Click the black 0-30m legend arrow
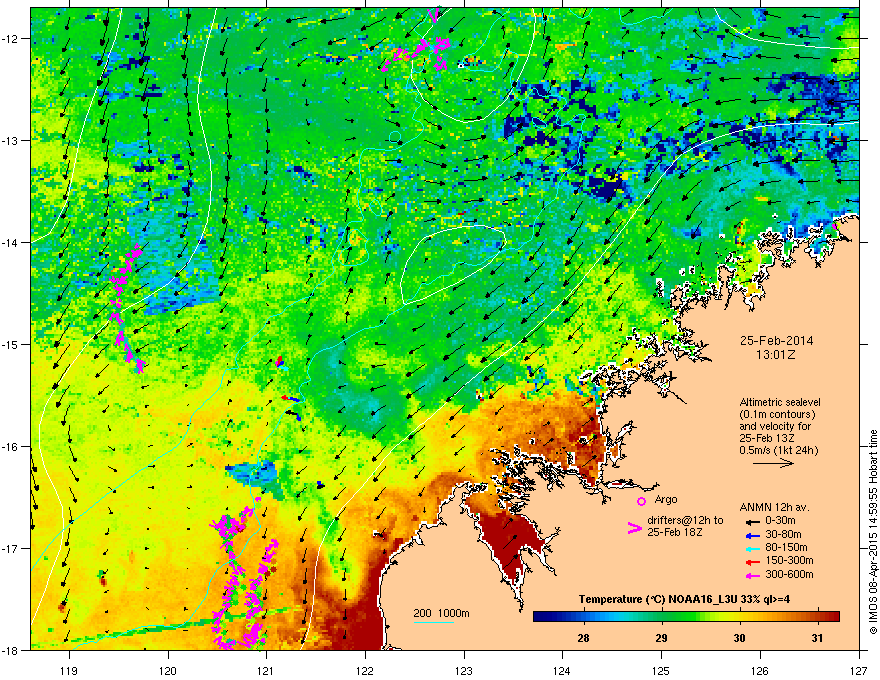The image size is (880, 680). [752, 521]
